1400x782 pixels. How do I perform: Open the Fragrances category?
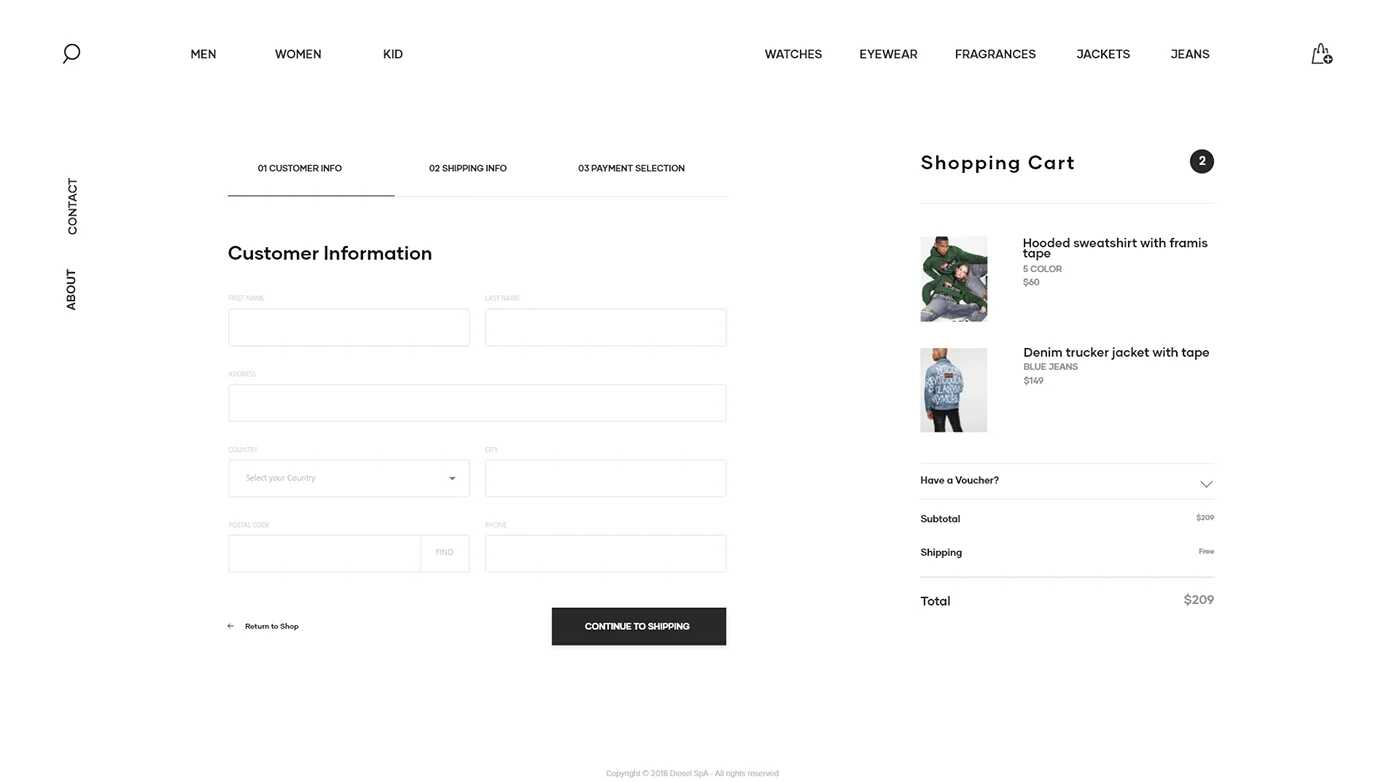pyautogui.click(x=995, y=54)
